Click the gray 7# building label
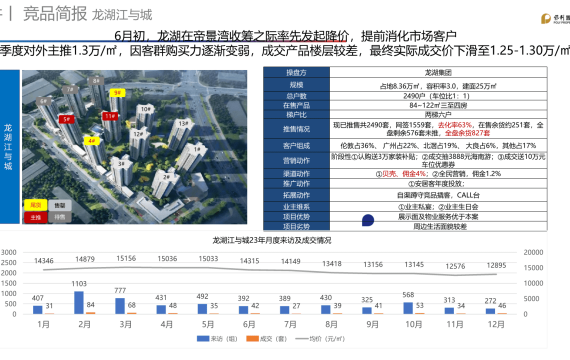 pyautogui.click(x=70, y=89)
